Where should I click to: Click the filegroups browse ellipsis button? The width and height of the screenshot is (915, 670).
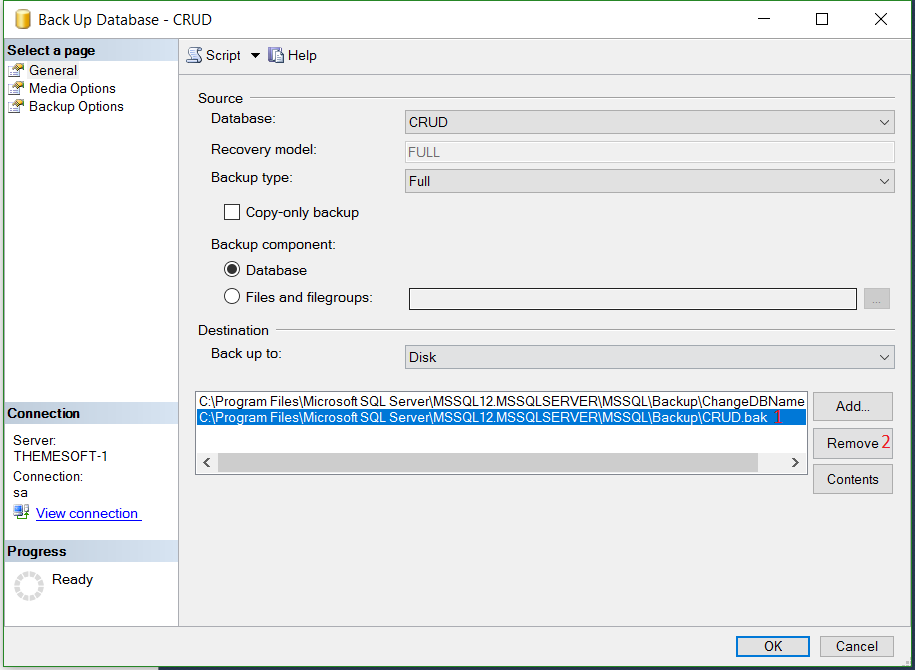click(x=876, y=299)
